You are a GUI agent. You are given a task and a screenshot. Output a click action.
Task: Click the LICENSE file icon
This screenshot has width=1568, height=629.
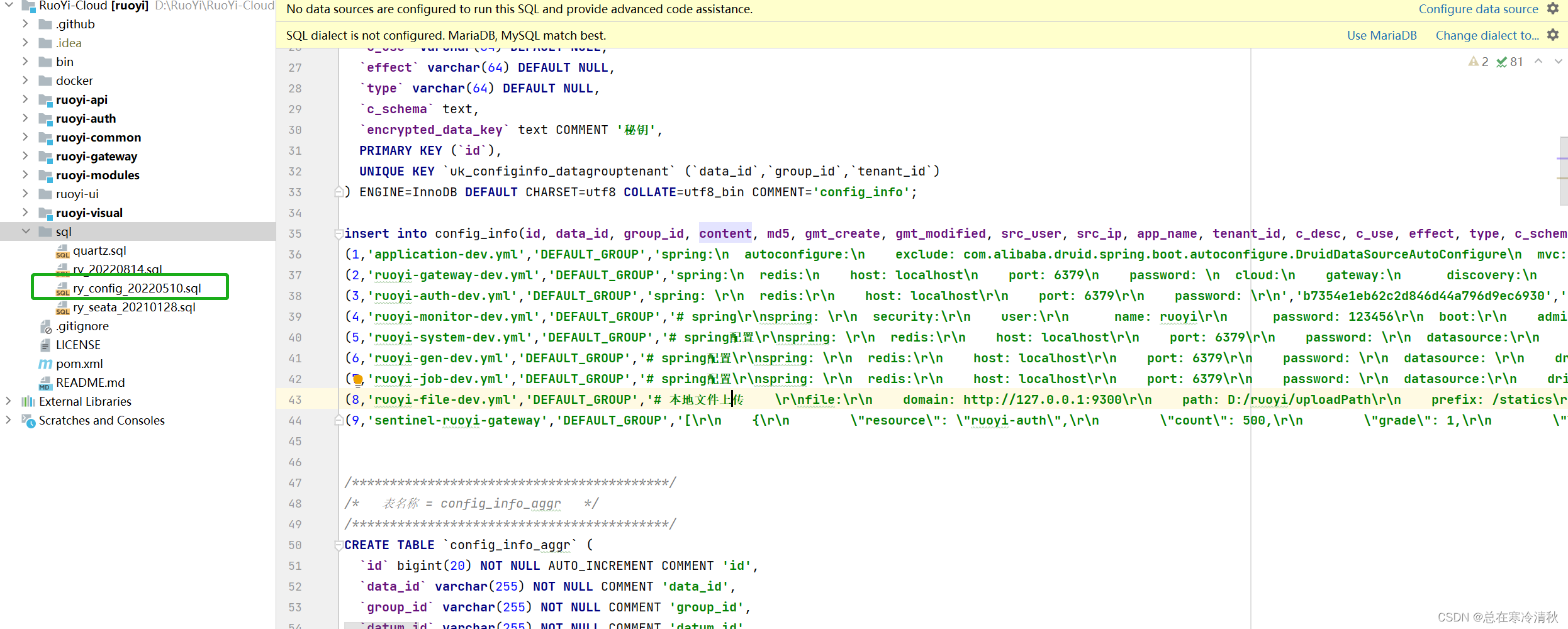(x=45, y=345)
